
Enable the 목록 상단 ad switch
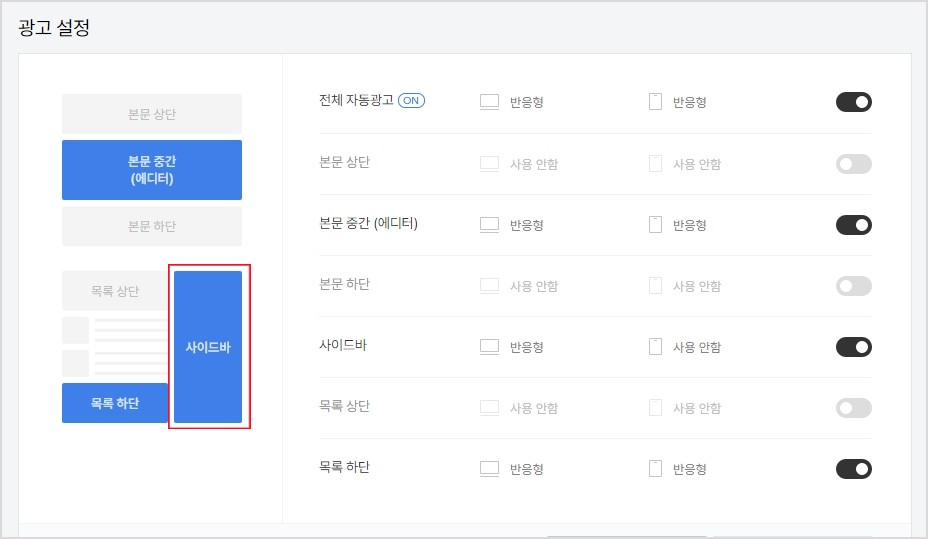tap(853, 408)
